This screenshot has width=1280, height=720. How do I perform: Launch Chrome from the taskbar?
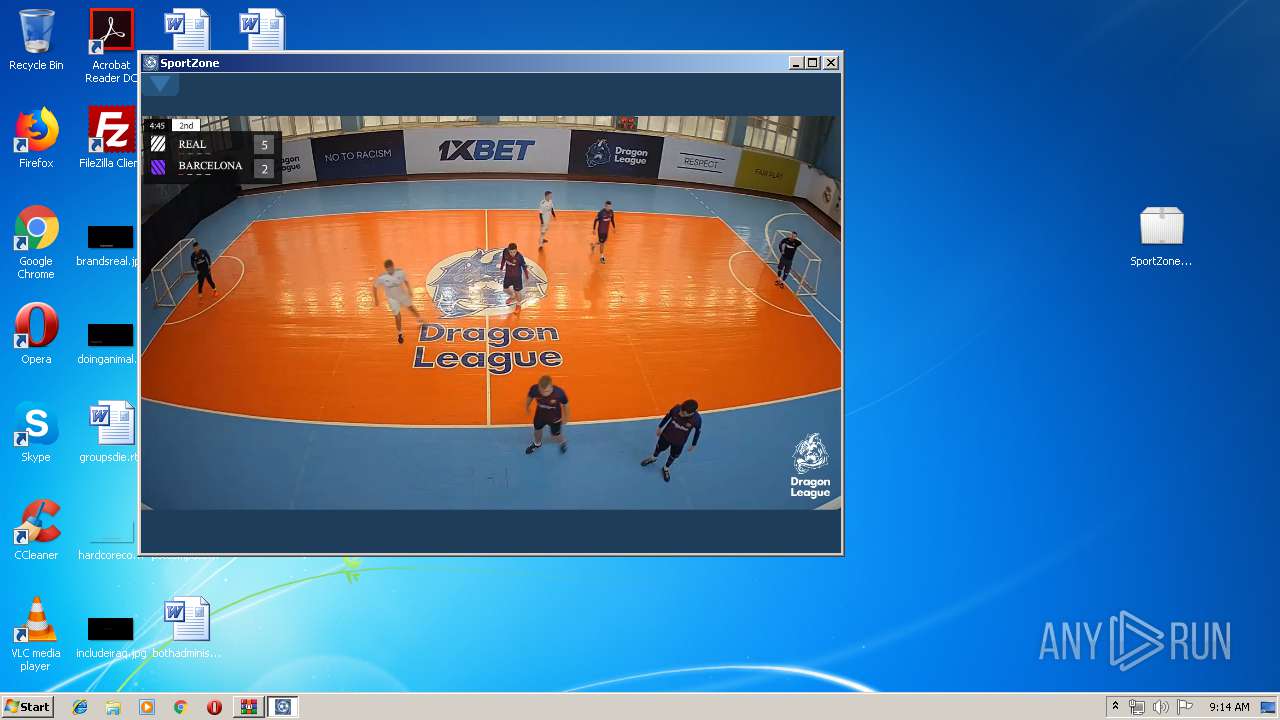point(180,707)
